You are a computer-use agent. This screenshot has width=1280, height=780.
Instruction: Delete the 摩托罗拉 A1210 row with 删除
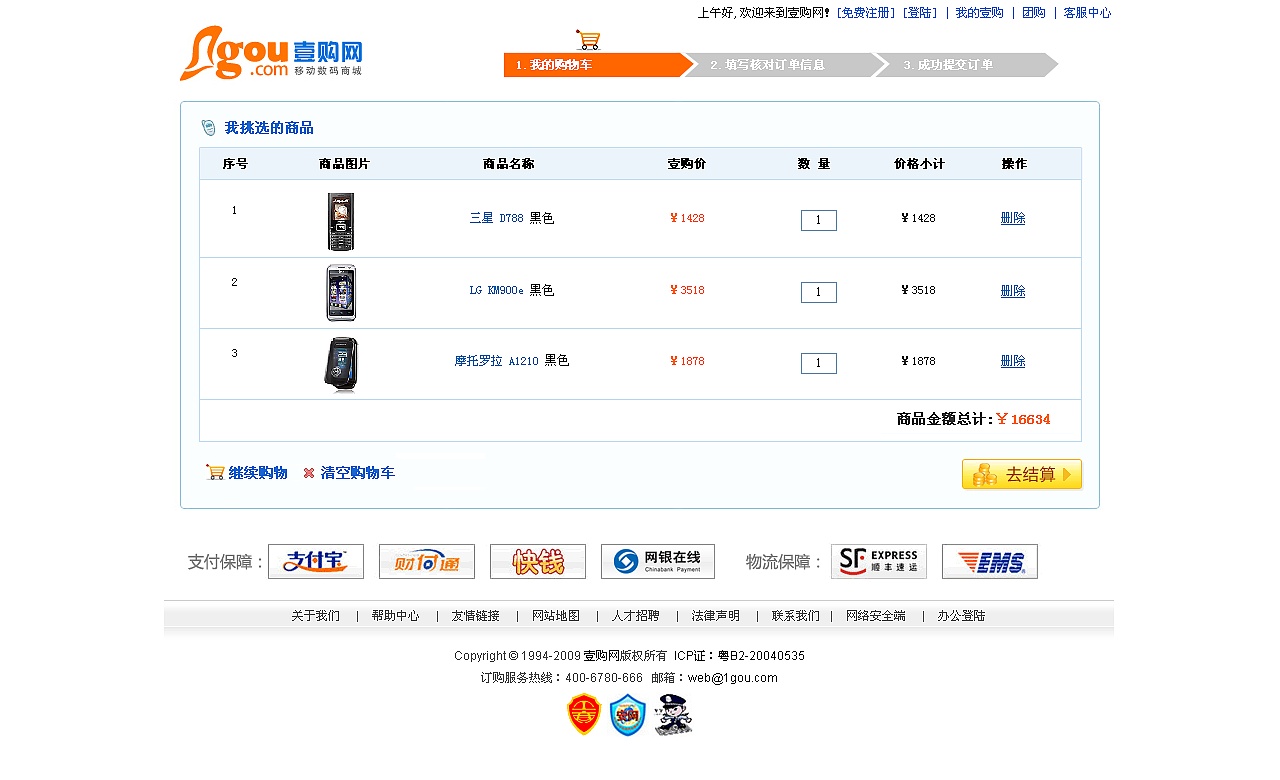(x=1013, y=361)
